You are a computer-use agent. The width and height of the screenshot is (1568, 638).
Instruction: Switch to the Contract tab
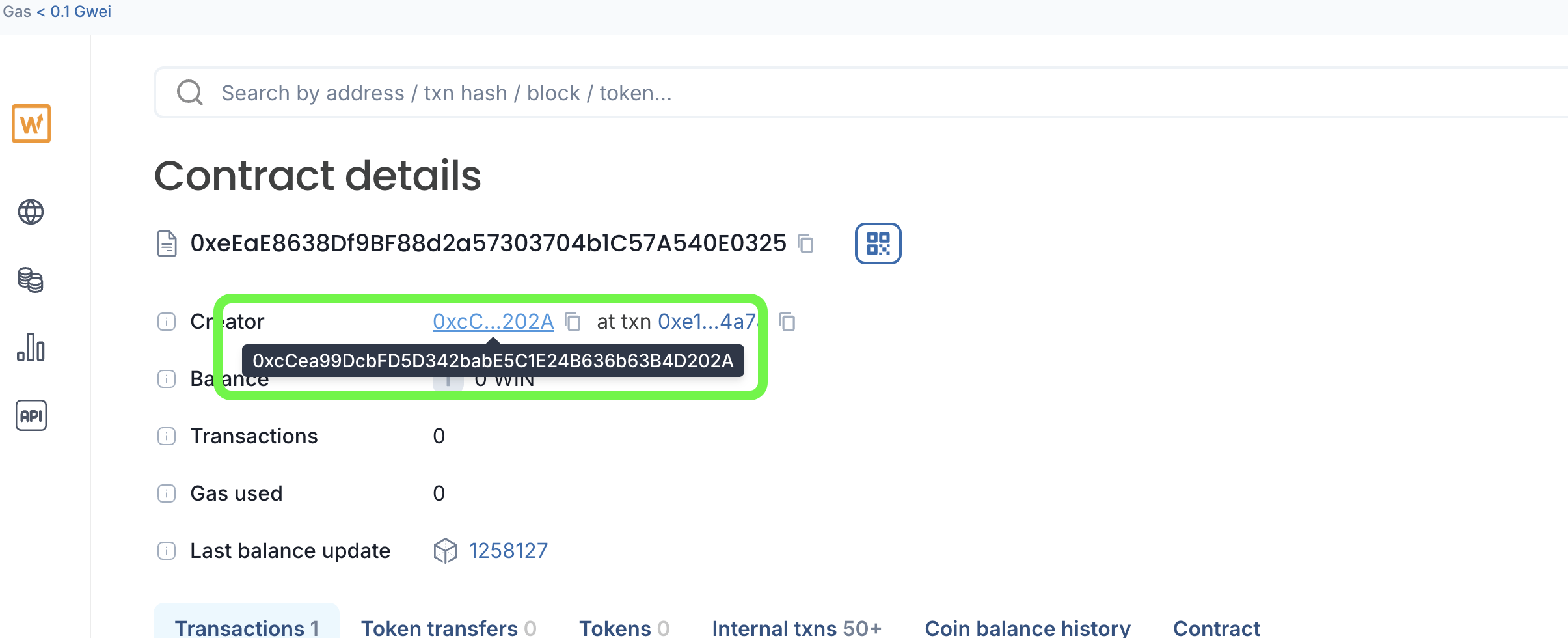(1217, 628)
